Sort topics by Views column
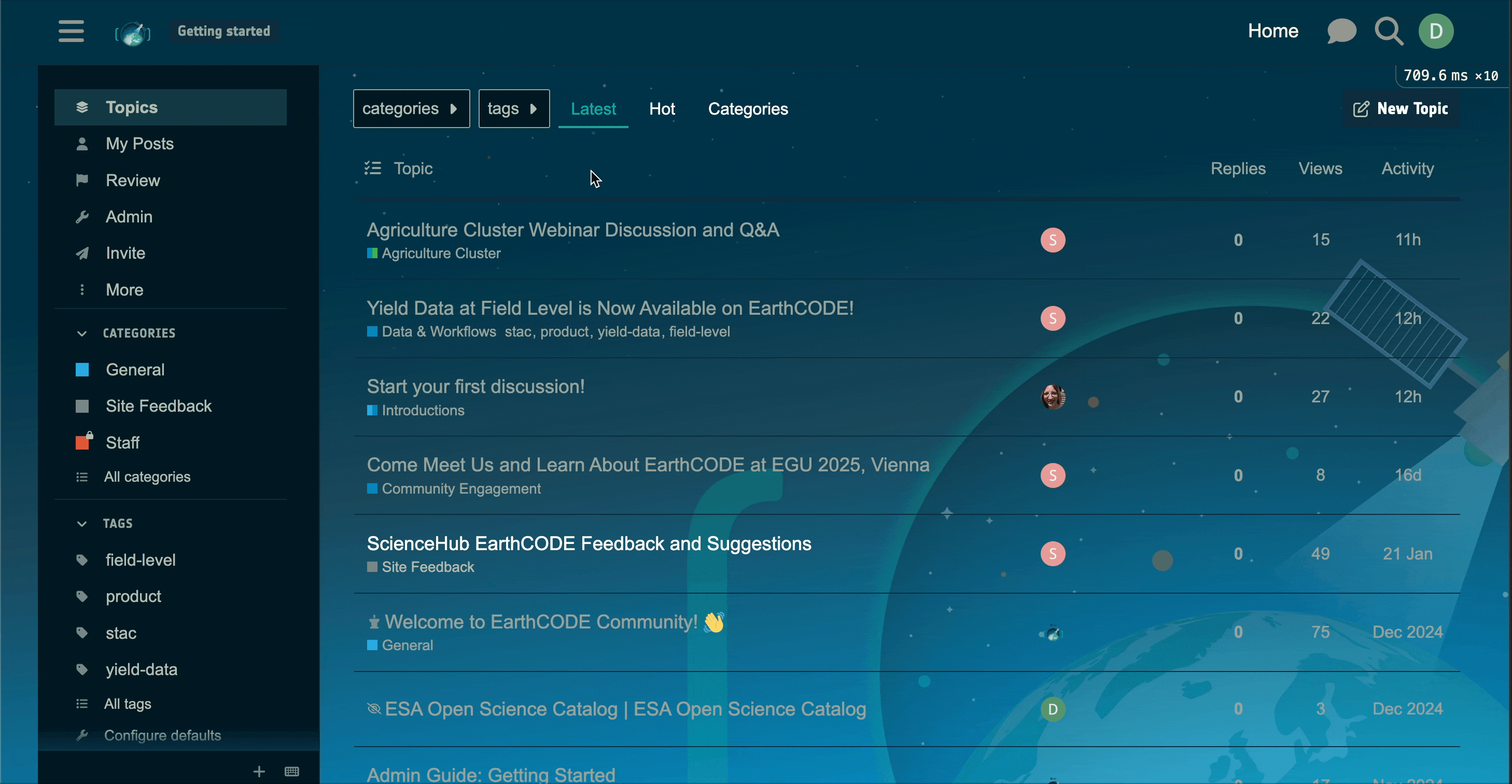 pyautogui.click(x=1320, y=169)
